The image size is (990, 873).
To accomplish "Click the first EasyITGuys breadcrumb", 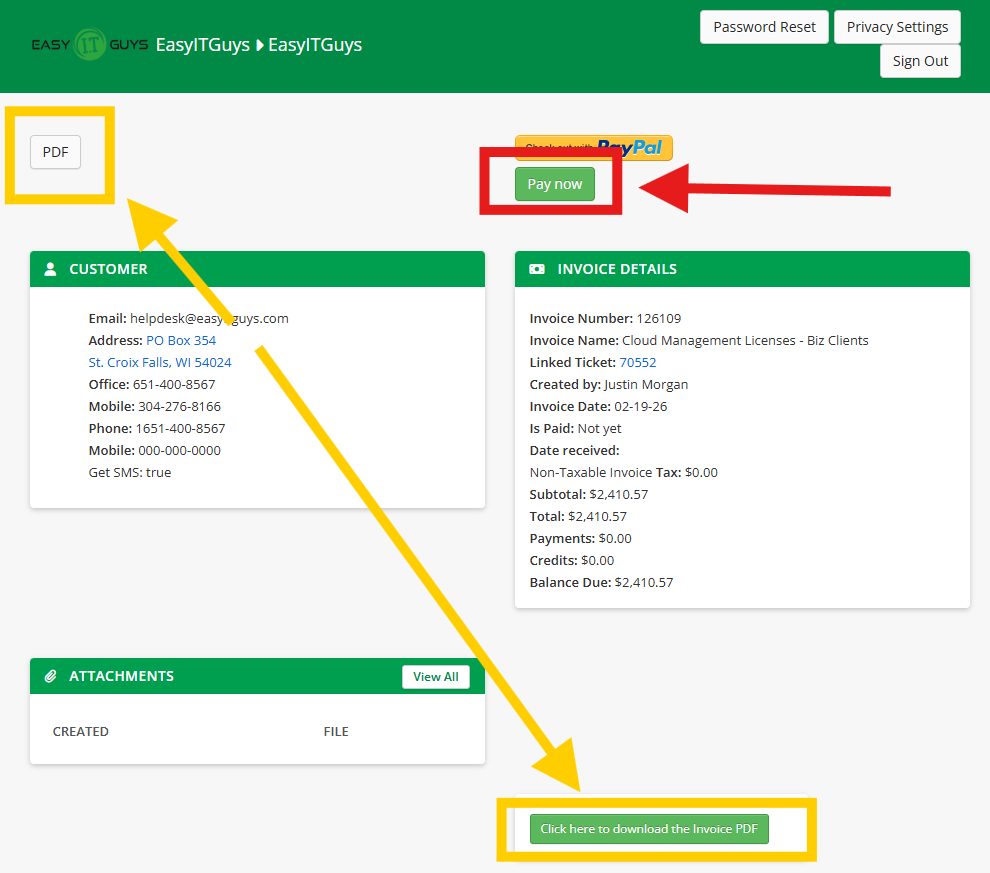I will pyautogui.click(x=203, y=45).
